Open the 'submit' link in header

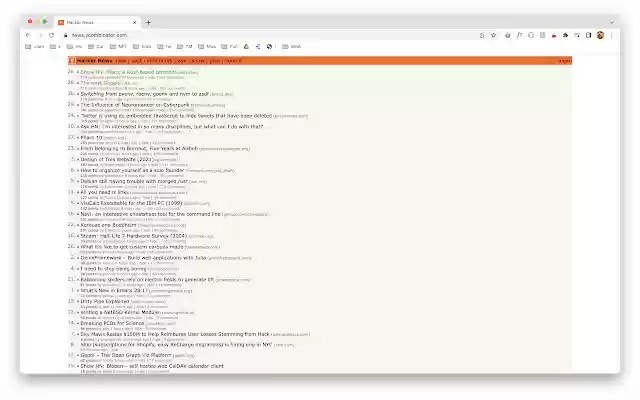[x=233, y=61]
